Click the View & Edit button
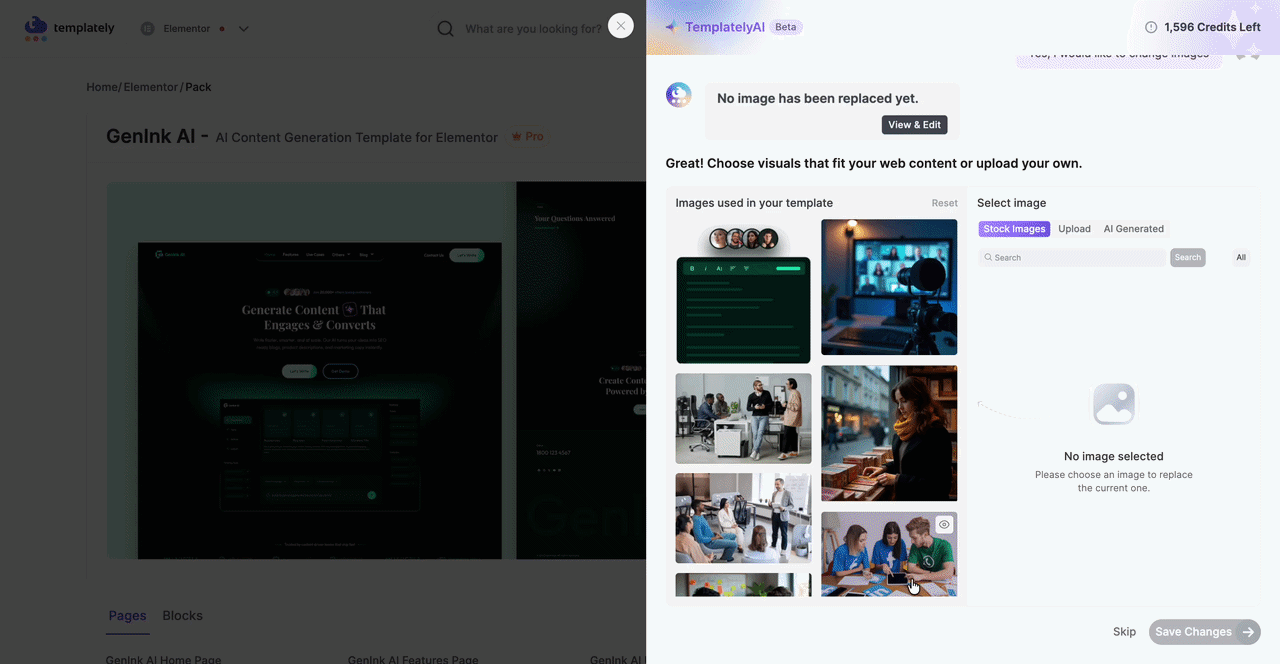Viewport: 1280px width, 664px height. pos(914,125)
